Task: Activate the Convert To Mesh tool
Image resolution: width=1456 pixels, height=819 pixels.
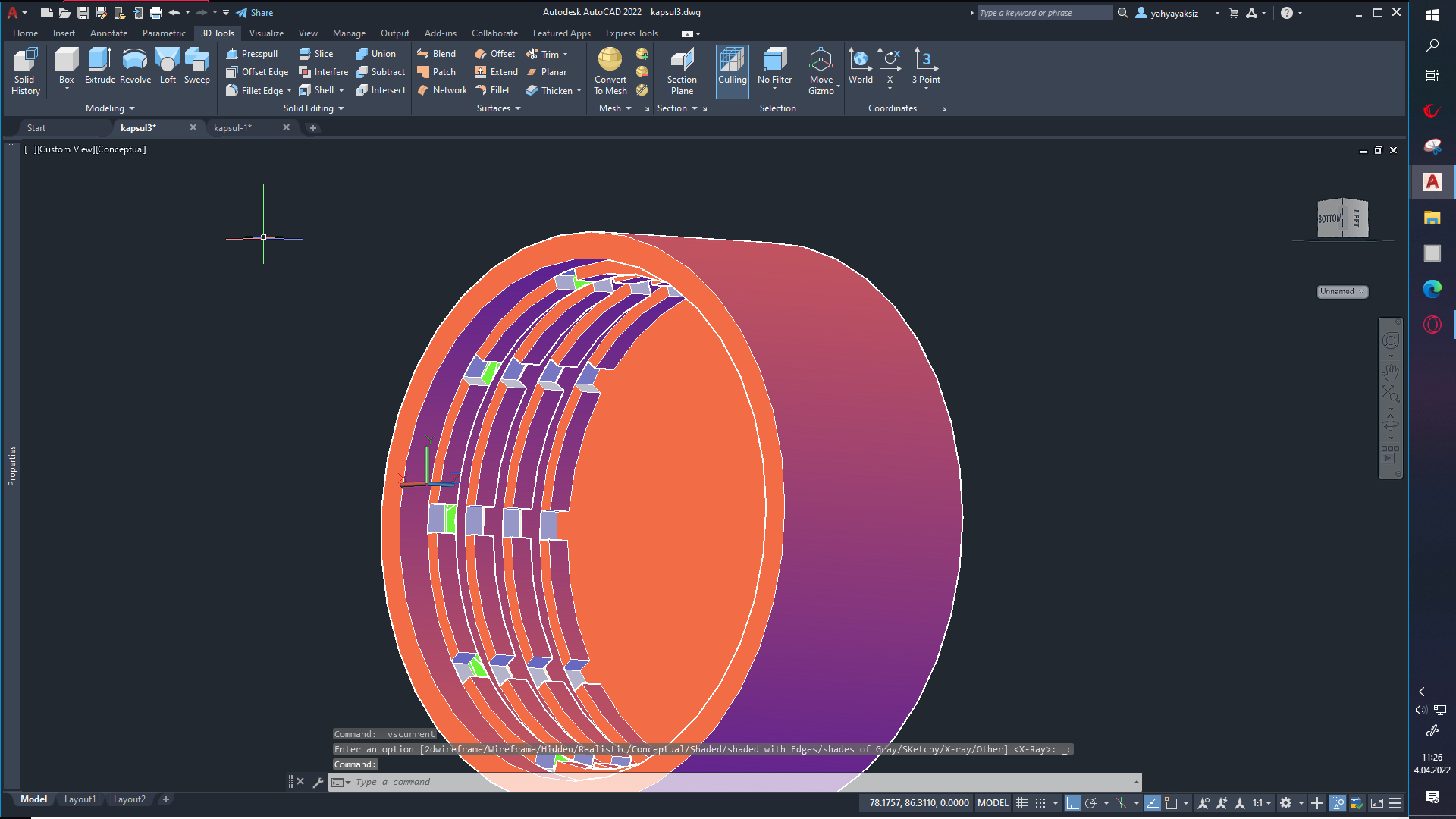Action: [610, 71]
